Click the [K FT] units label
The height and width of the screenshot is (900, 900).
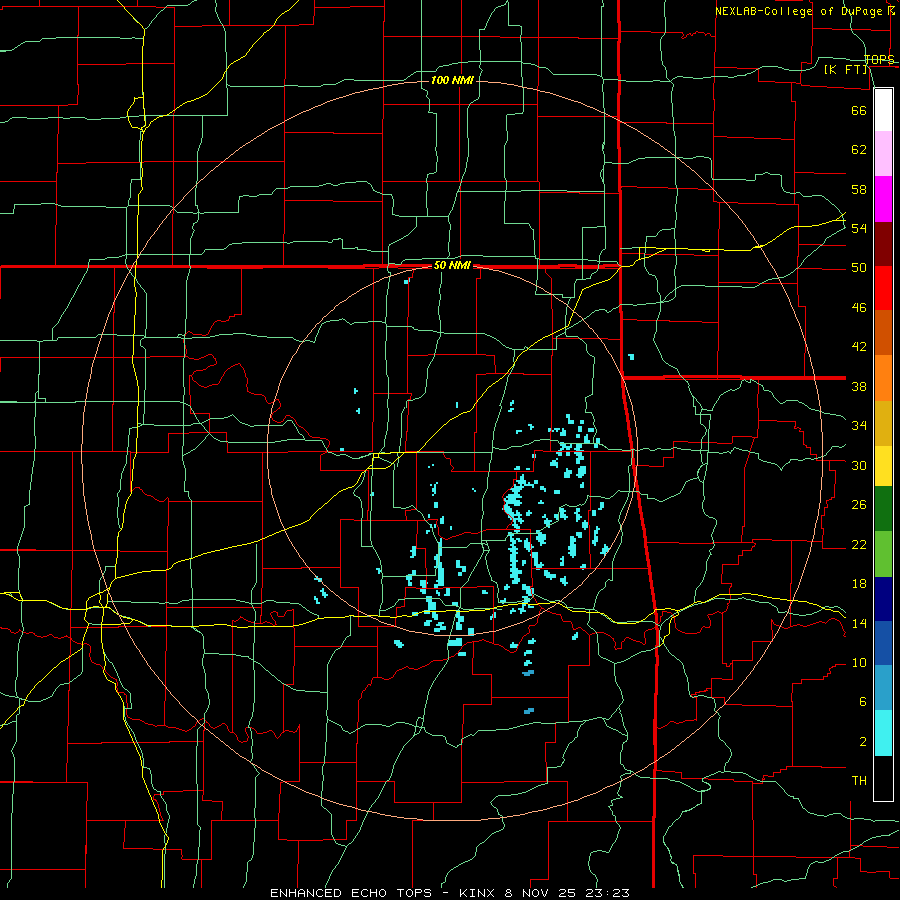pyautogui.click(x=845, y=69)
